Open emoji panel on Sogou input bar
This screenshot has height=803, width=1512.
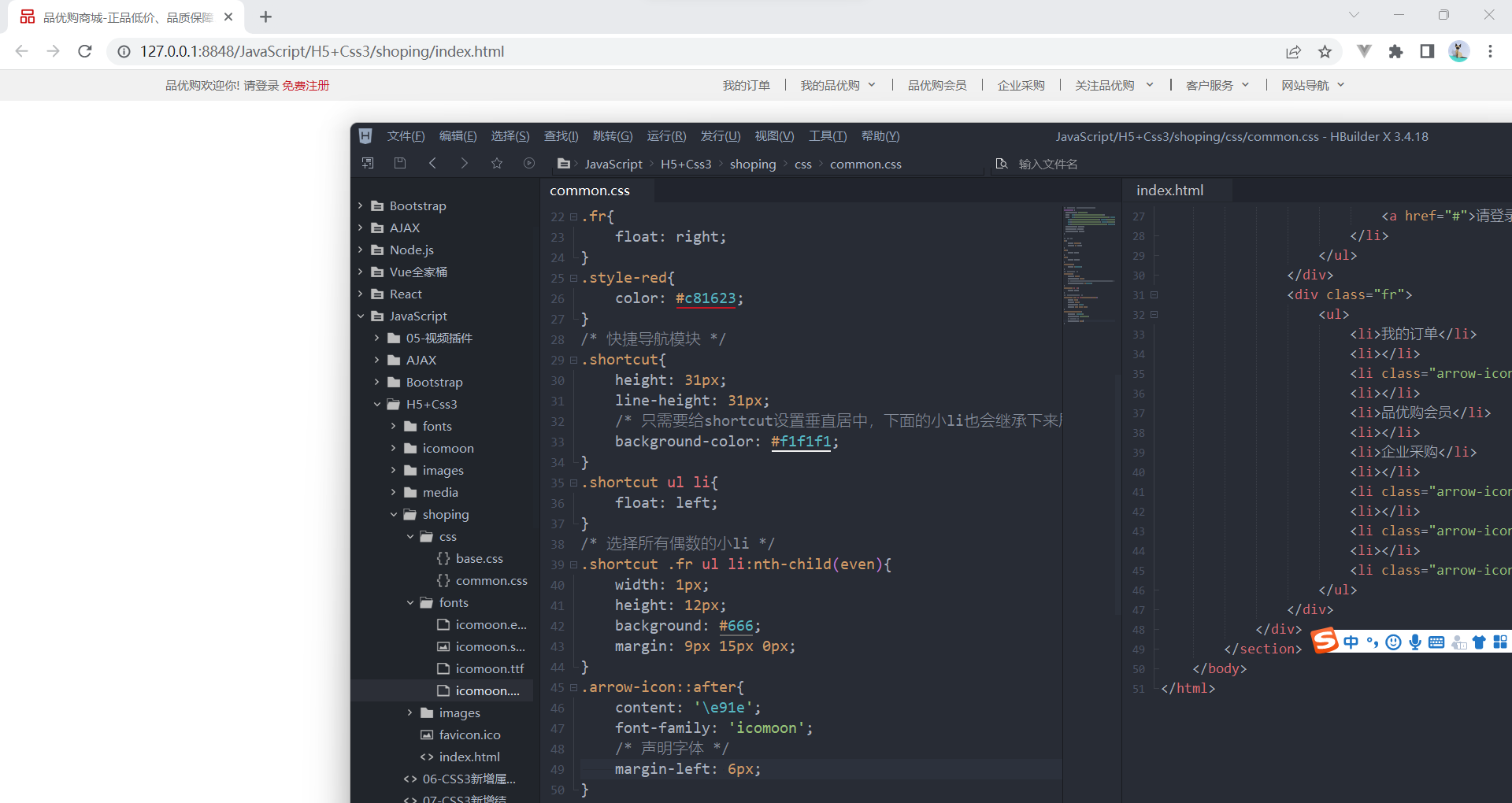click(x=1393, y=642)
